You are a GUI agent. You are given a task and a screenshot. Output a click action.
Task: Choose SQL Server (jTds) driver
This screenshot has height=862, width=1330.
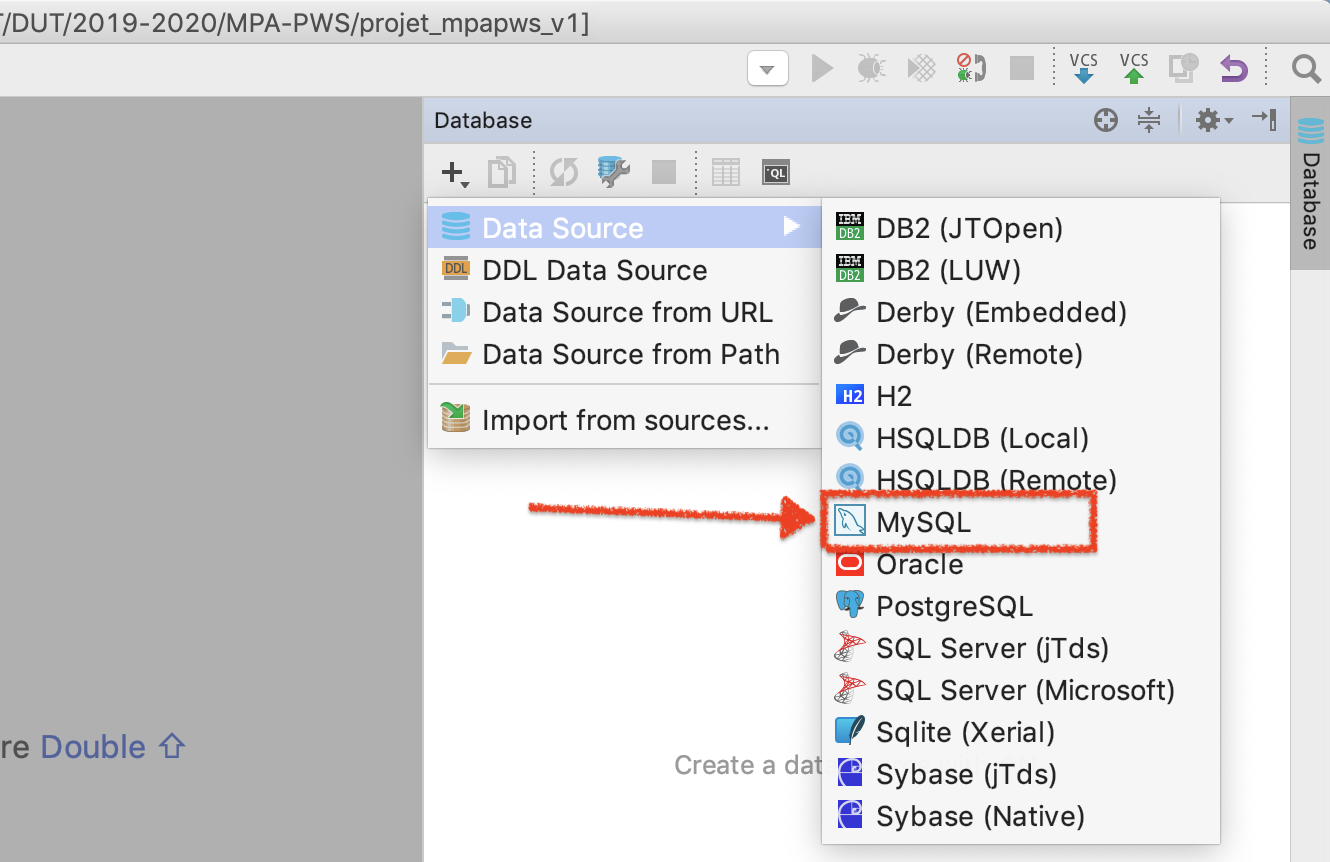(x=1021, y=648)
